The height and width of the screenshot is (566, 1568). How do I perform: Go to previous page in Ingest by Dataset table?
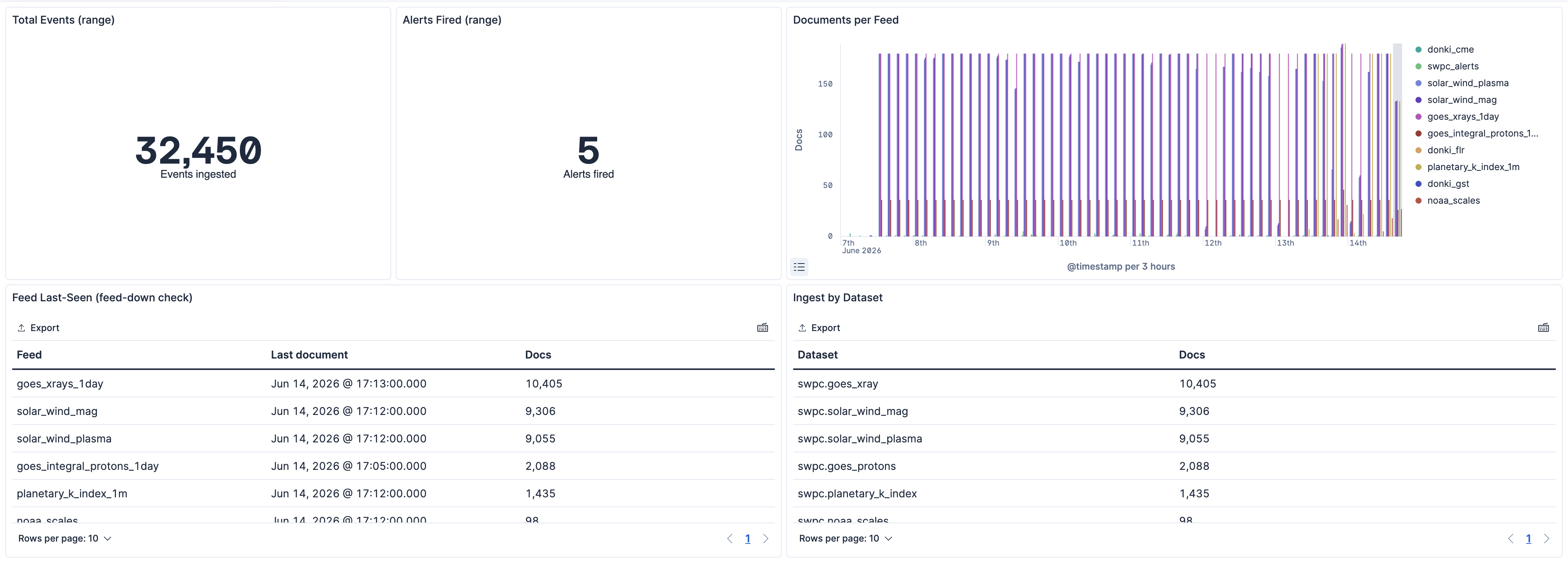point(1511,539)
